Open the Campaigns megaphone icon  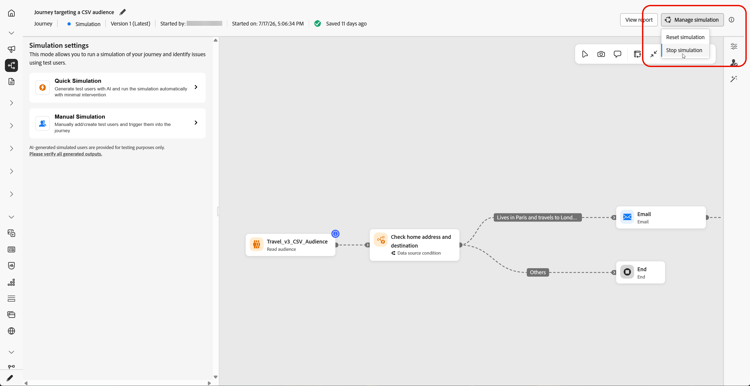[x=11, y=49]
